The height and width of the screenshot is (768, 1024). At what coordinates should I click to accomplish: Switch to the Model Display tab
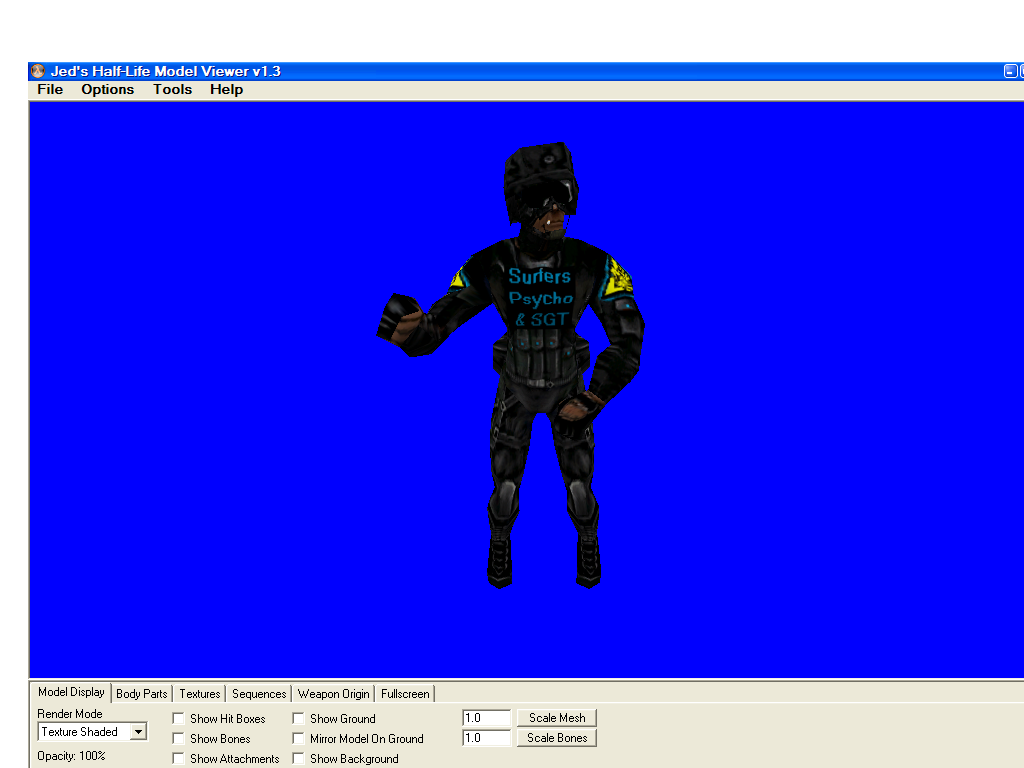[x=71, y=692]
